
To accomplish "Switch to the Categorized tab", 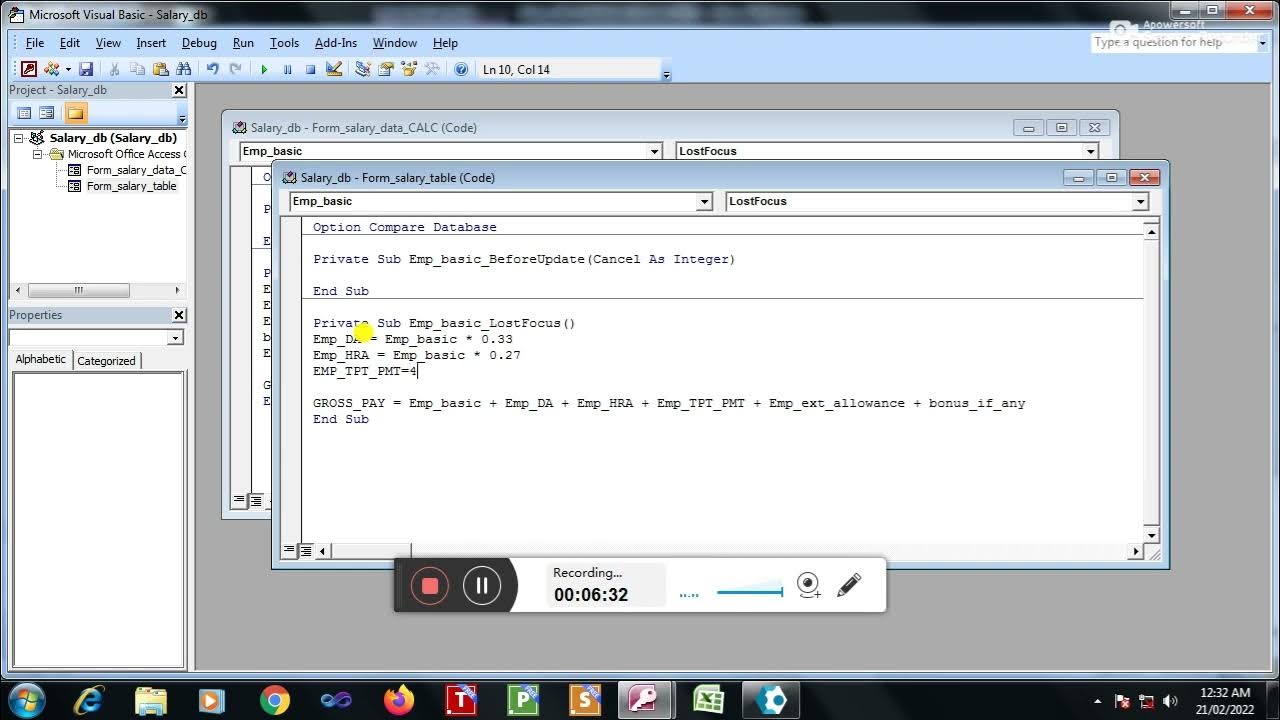I will pos(106,361).
